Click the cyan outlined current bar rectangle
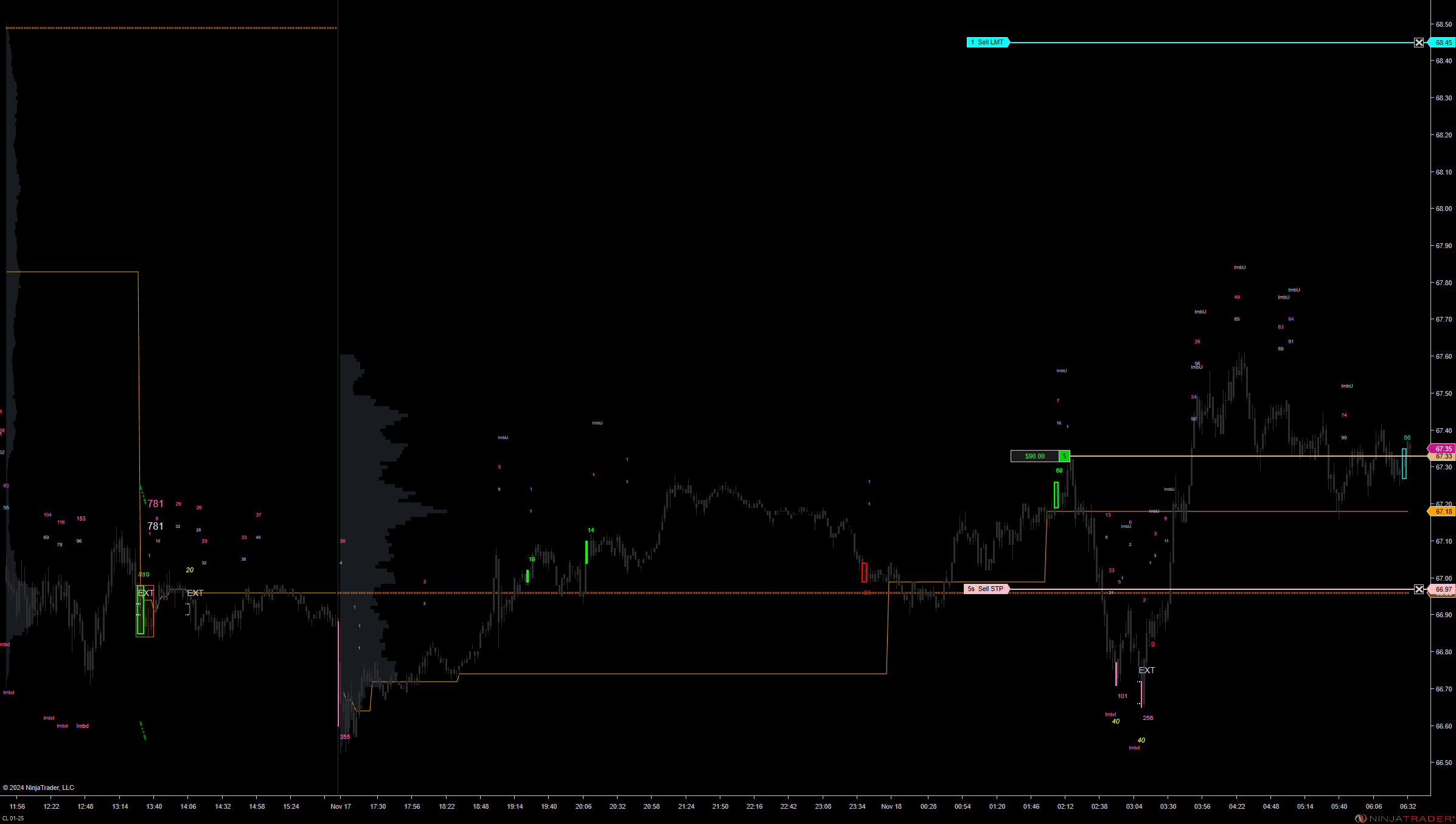The height and width of the screenshot is (824, 1456). [x=1404, y=464]
